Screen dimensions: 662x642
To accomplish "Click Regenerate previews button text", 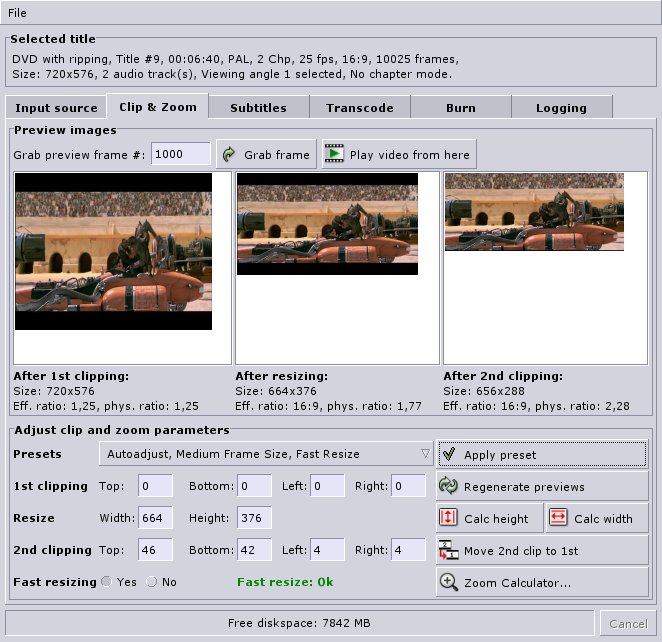I will pos(524,487).
